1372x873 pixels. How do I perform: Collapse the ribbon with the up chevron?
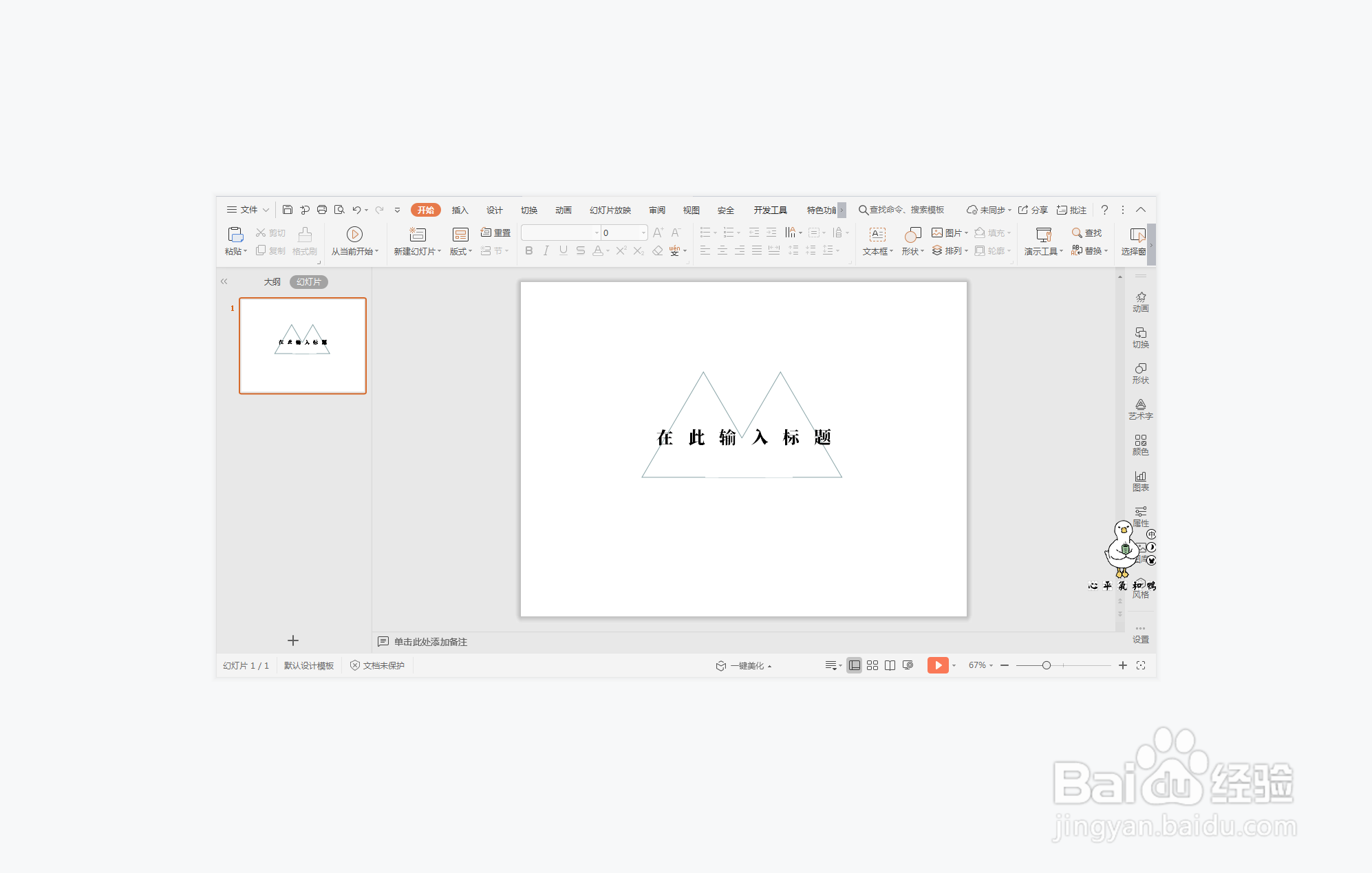coord(1141,210)
